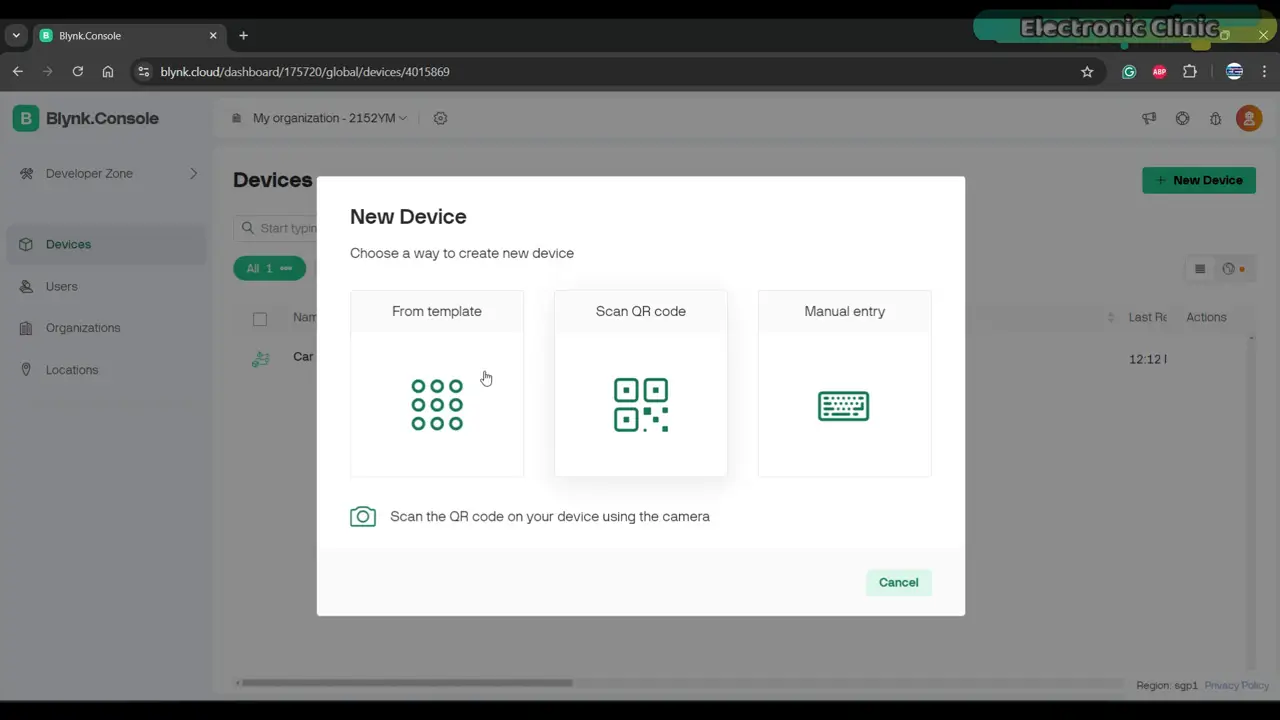
Task: Click the browser back arrow
Action: 17,71
